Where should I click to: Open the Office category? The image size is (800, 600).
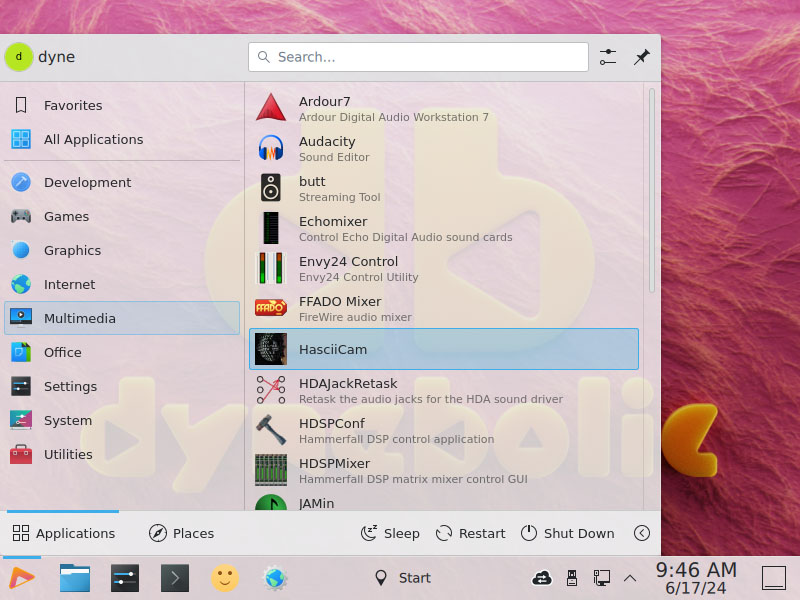122,352
